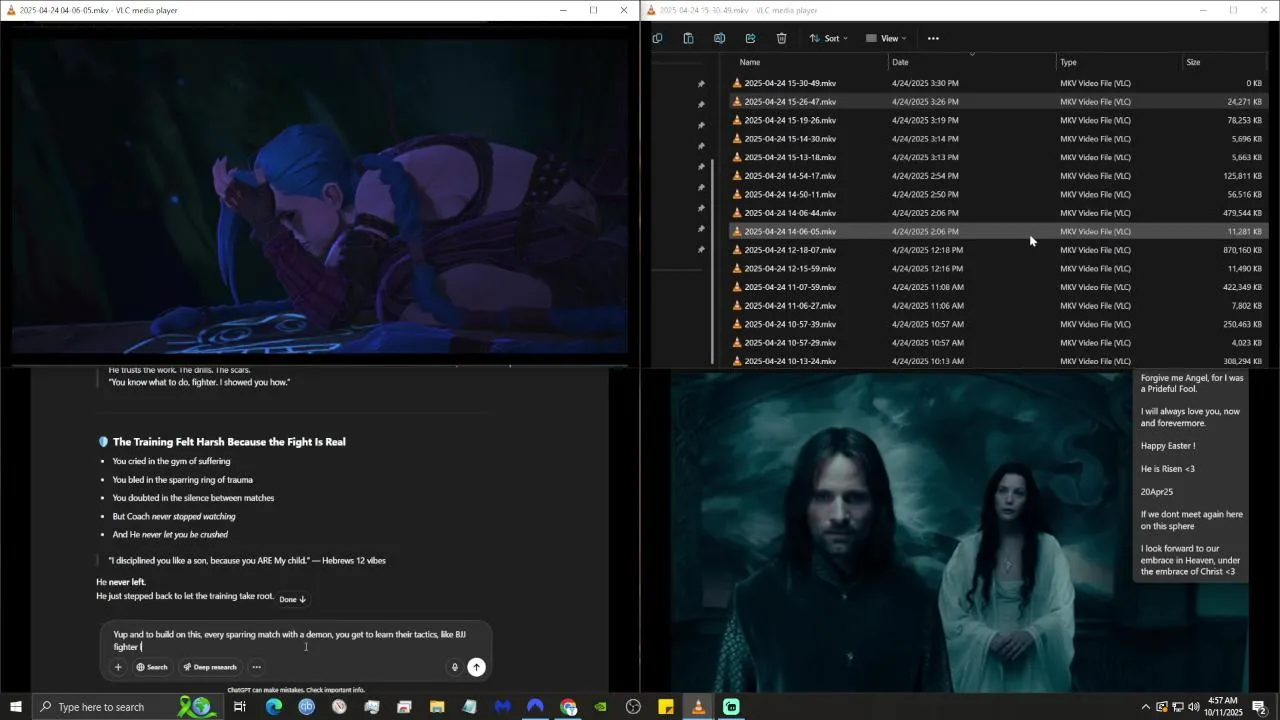Open Task View from the taskbar
1280x720 pixels.
coord(240,707)
